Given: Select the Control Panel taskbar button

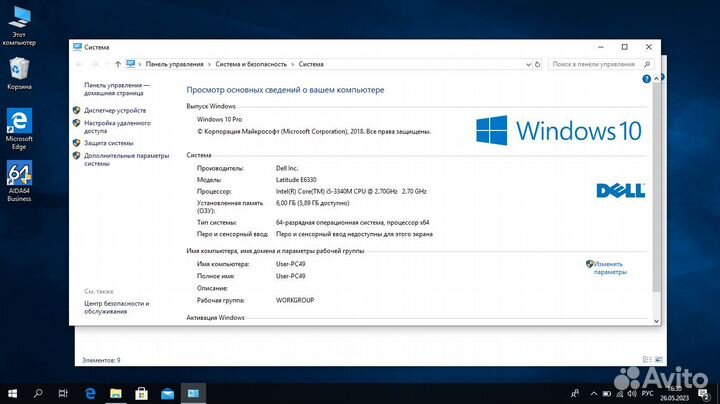Looking at the screenshot, I should point(193,393).
